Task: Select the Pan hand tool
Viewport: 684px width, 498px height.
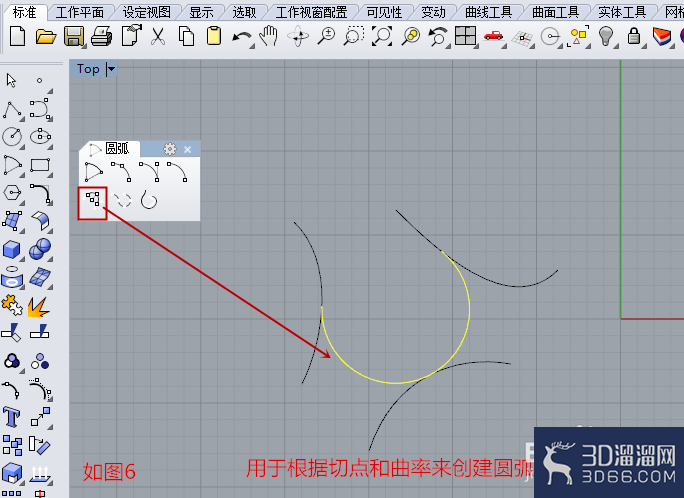Action: pyautogui.click(x=269, y=36)
